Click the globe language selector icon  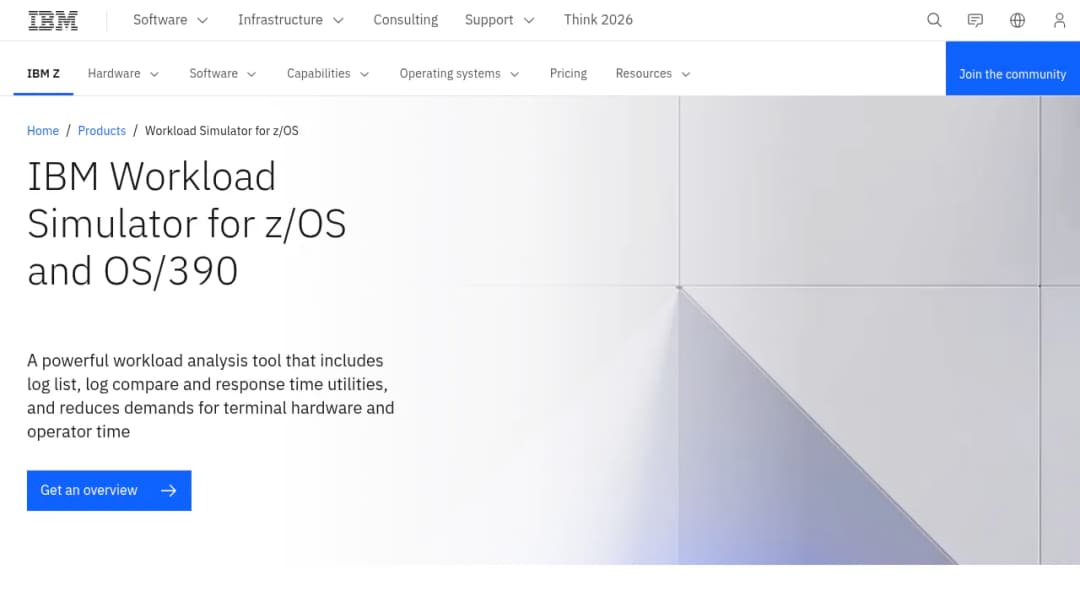pos(1017,20)
